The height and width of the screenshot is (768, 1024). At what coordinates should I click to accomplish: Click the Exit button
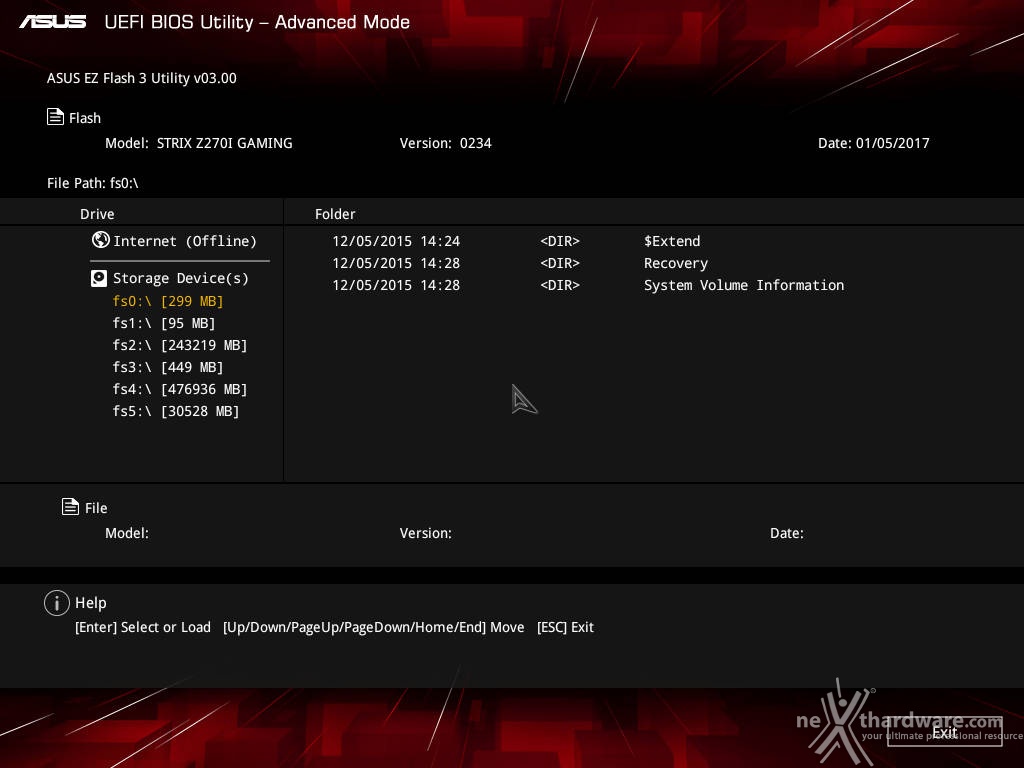944,732
